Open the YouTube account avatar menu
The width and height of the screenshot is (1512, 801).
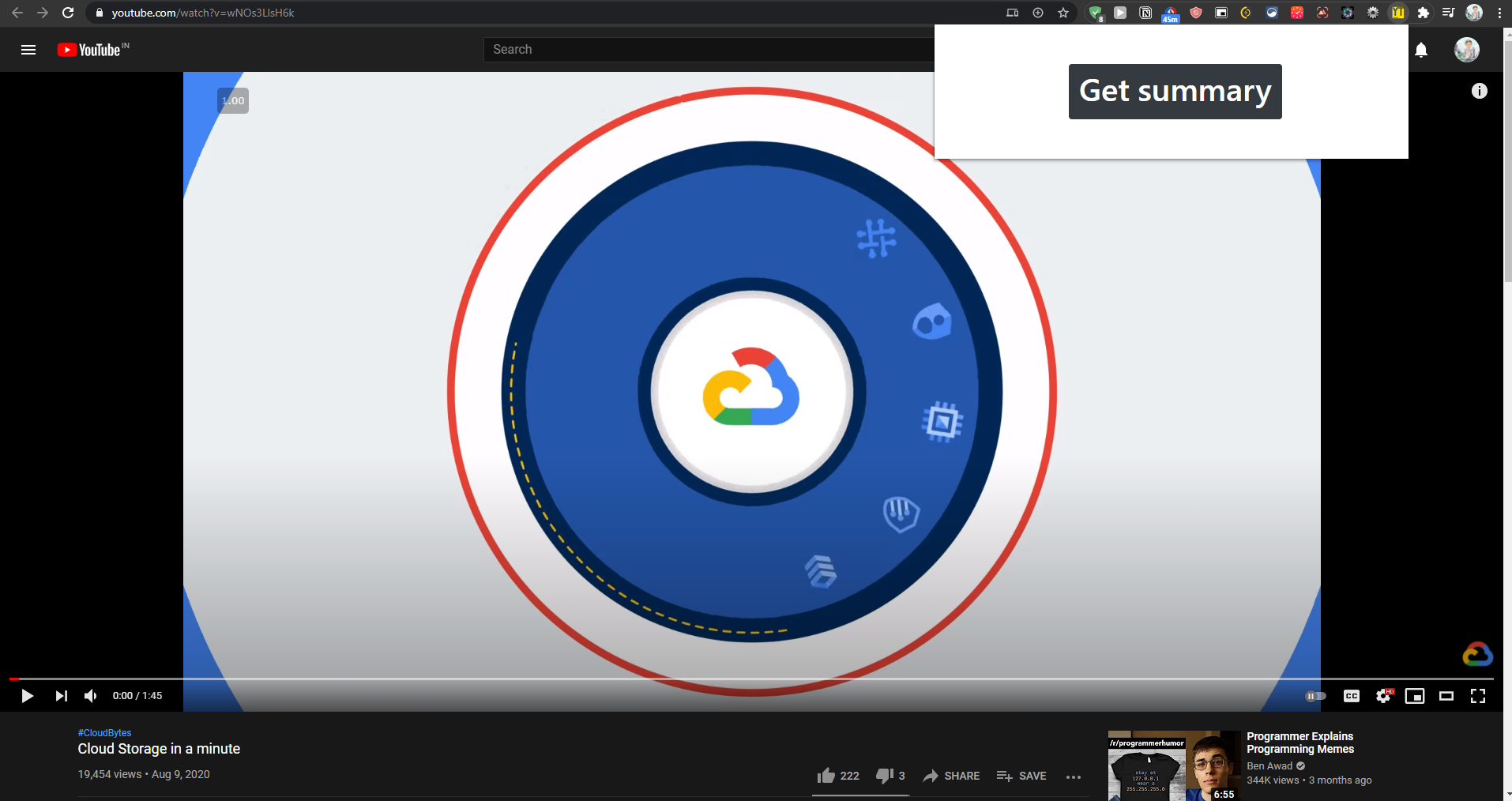(x=1467, y=50)
